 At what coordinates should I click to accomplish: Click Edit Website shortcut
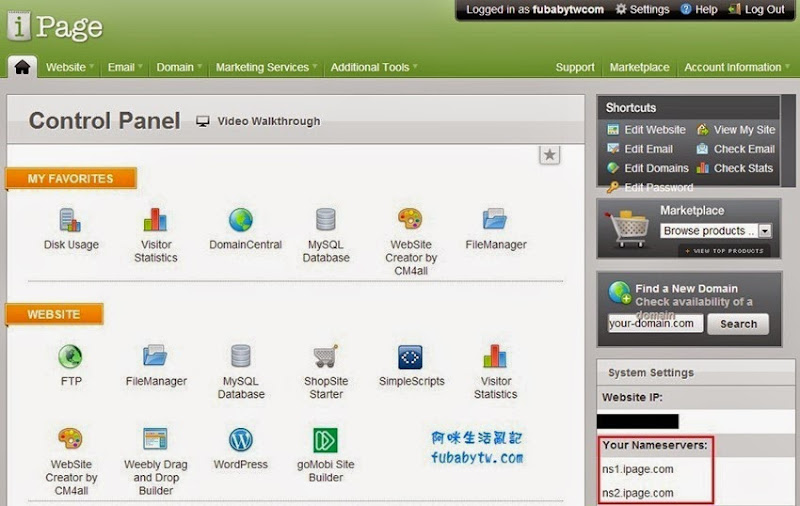click(646, 130)
